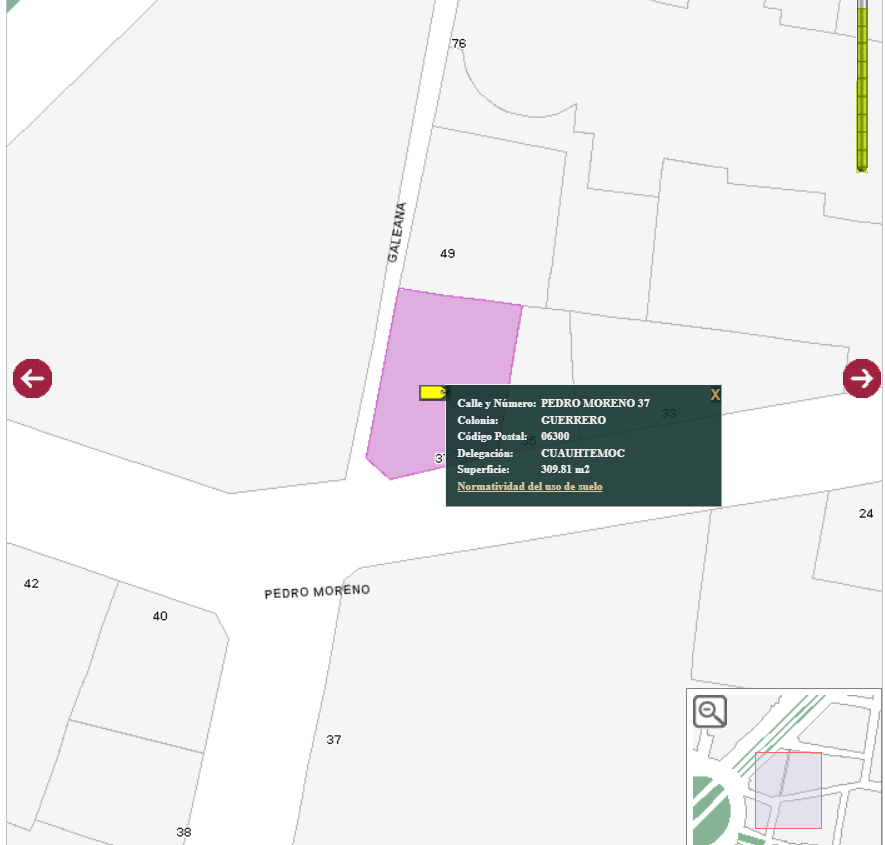The height and width of the screenshot is (845, 885).
Task: Close the parcel info popup with the X
Action: click(x=715, y=395)
